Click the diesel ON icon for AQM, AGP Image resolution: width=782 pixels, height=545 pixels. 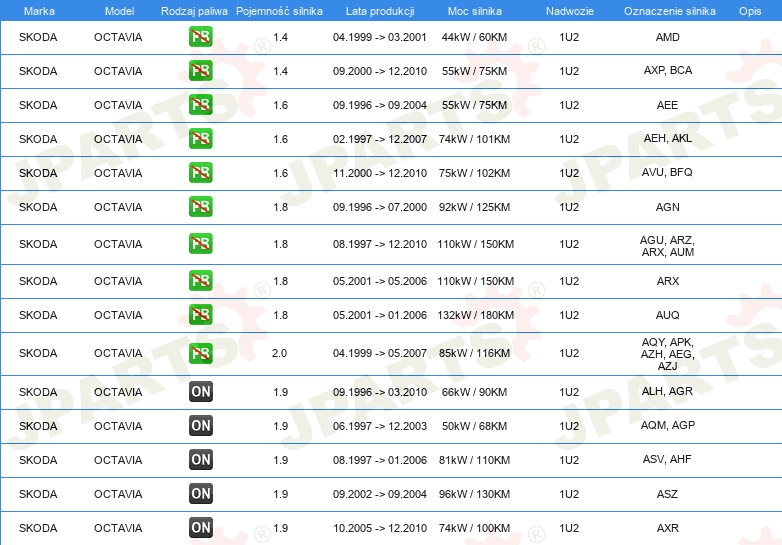point(200,426)
